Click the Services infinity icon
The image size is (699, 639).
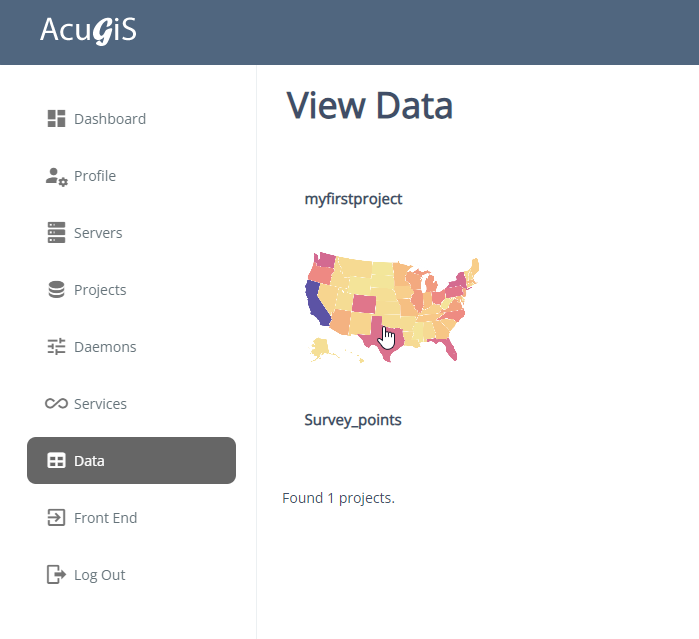point(56,404)
